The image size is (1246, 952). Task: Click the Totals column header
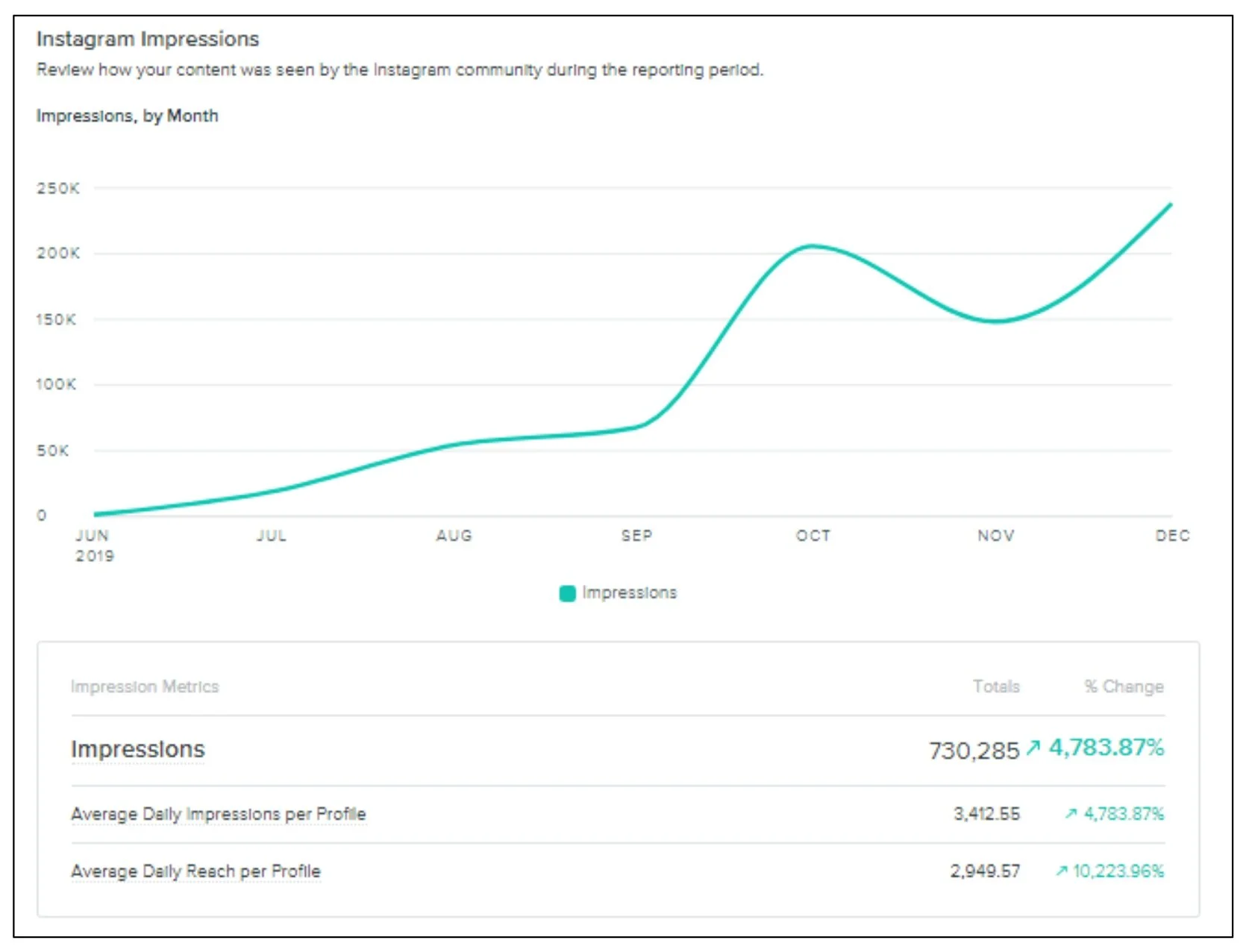(996, 686)
